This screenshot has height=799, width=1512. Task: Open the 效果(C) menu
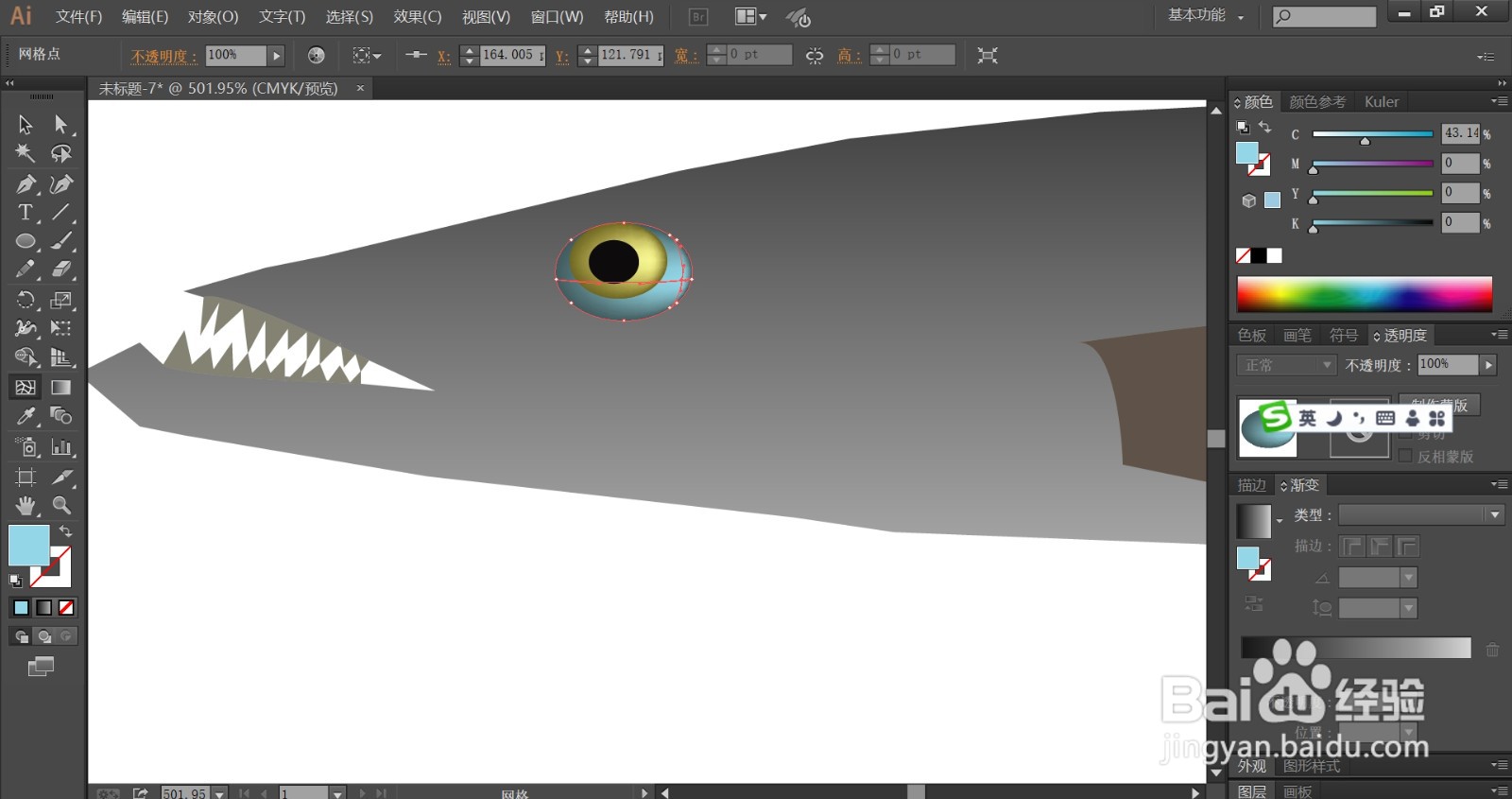click(418, 17)
